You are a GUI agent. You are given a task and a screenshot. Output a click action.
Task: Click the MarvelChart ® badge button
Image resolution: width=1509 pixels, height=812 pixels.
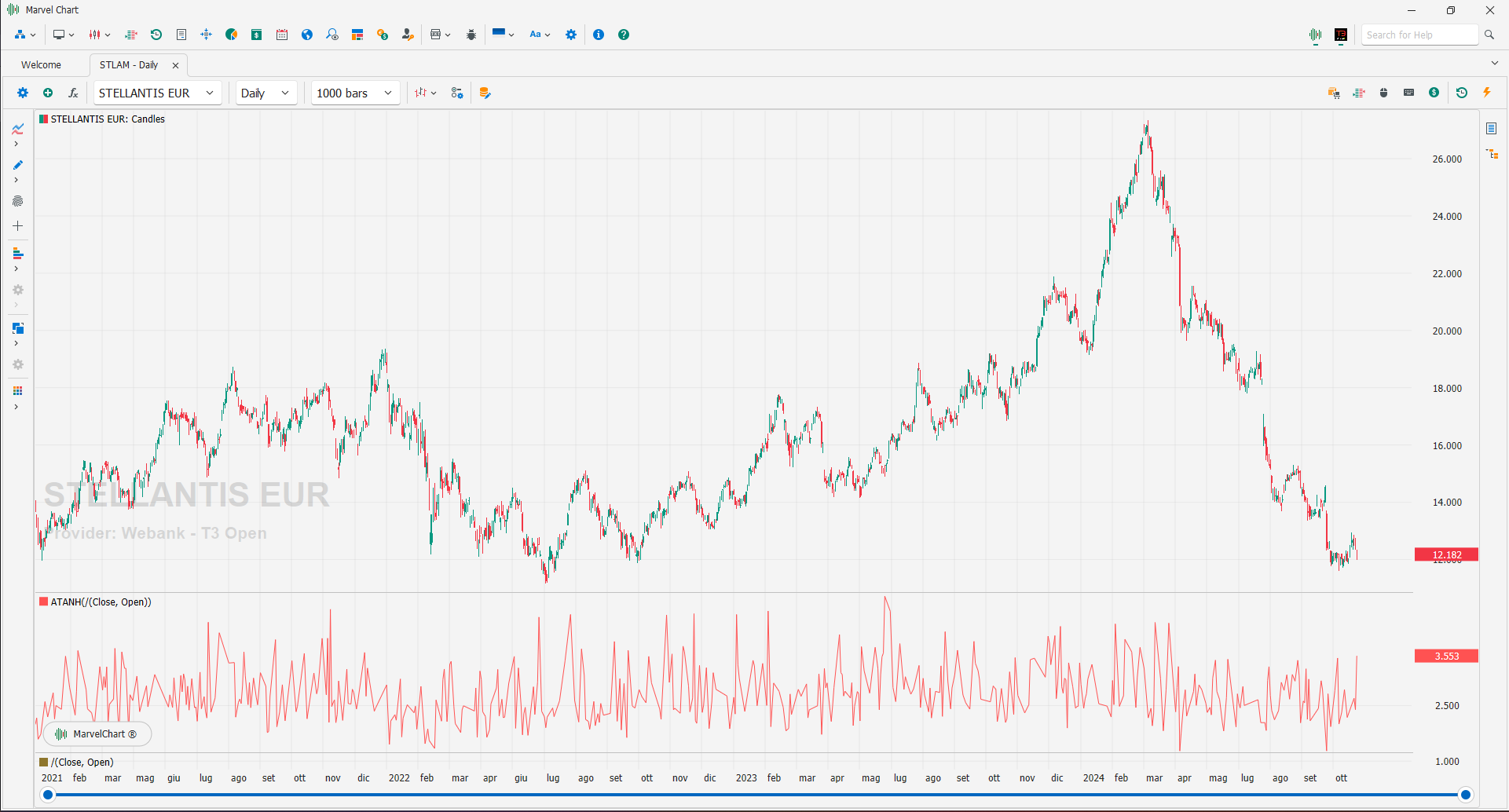tap(97, 734)
